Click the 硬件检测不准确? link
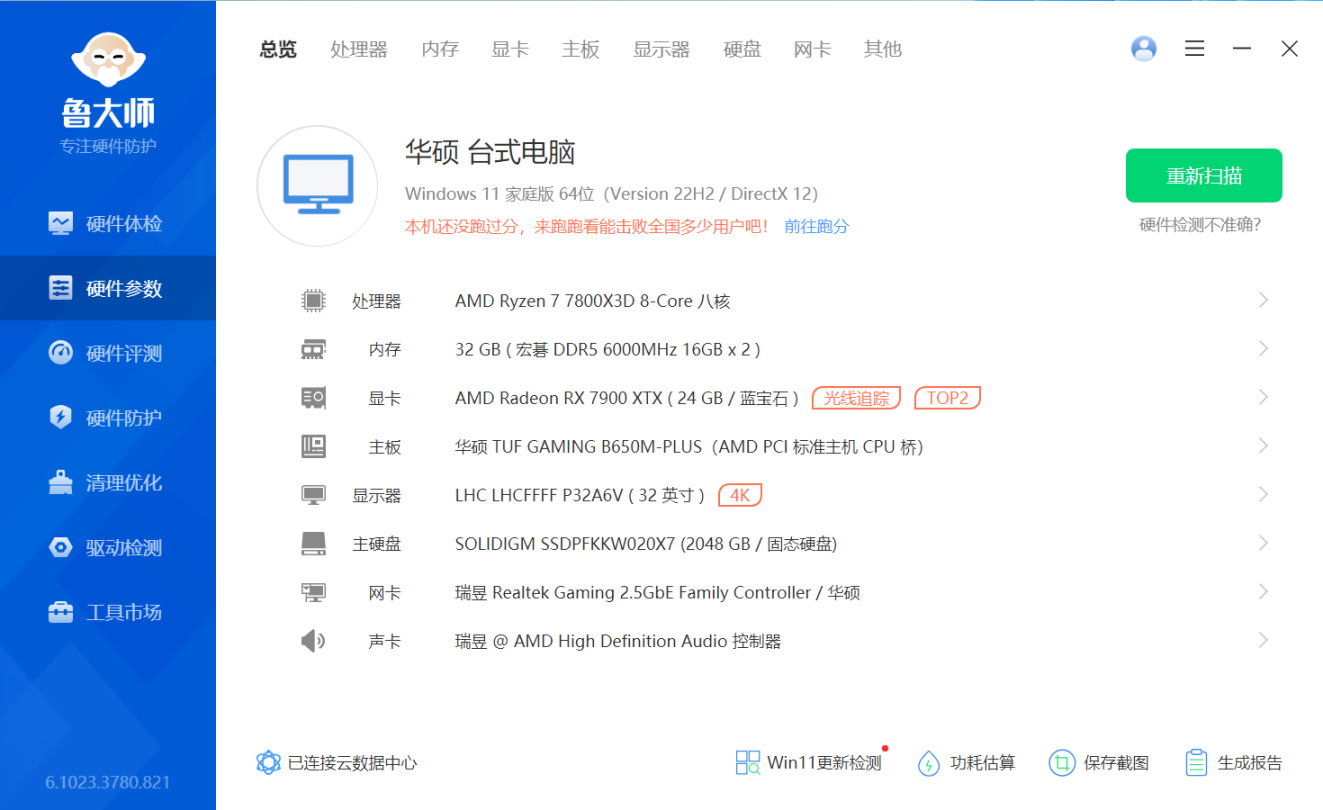1323x810 pixels. coord(1200,225)
